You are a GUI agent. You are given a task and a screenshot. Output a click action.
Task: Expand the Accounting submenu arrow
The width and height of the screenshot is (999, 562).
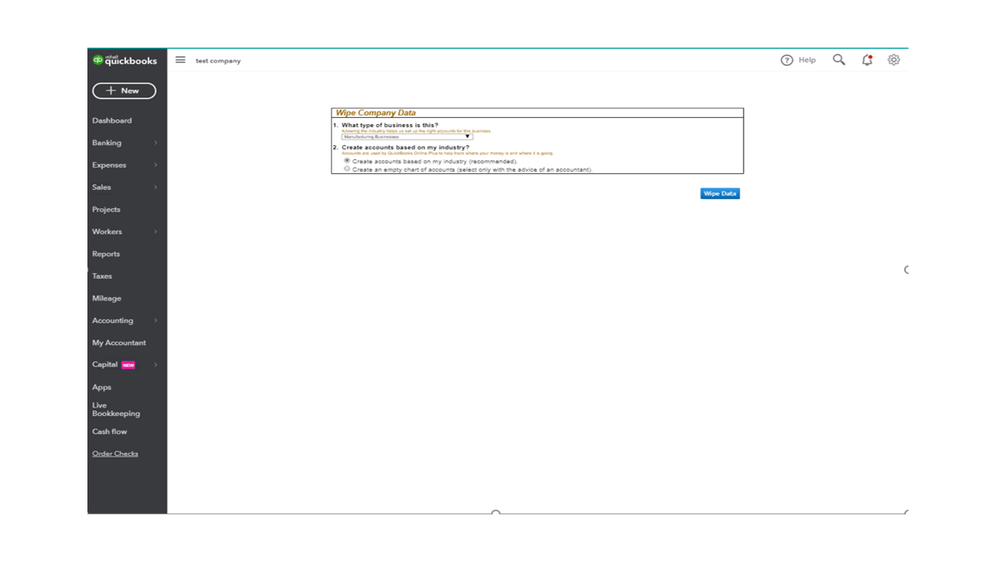click(155, 321)
